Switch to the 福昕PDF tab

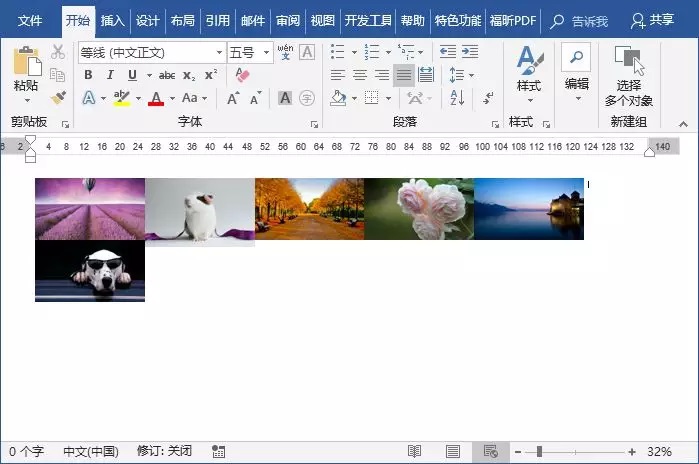(513, 21)
